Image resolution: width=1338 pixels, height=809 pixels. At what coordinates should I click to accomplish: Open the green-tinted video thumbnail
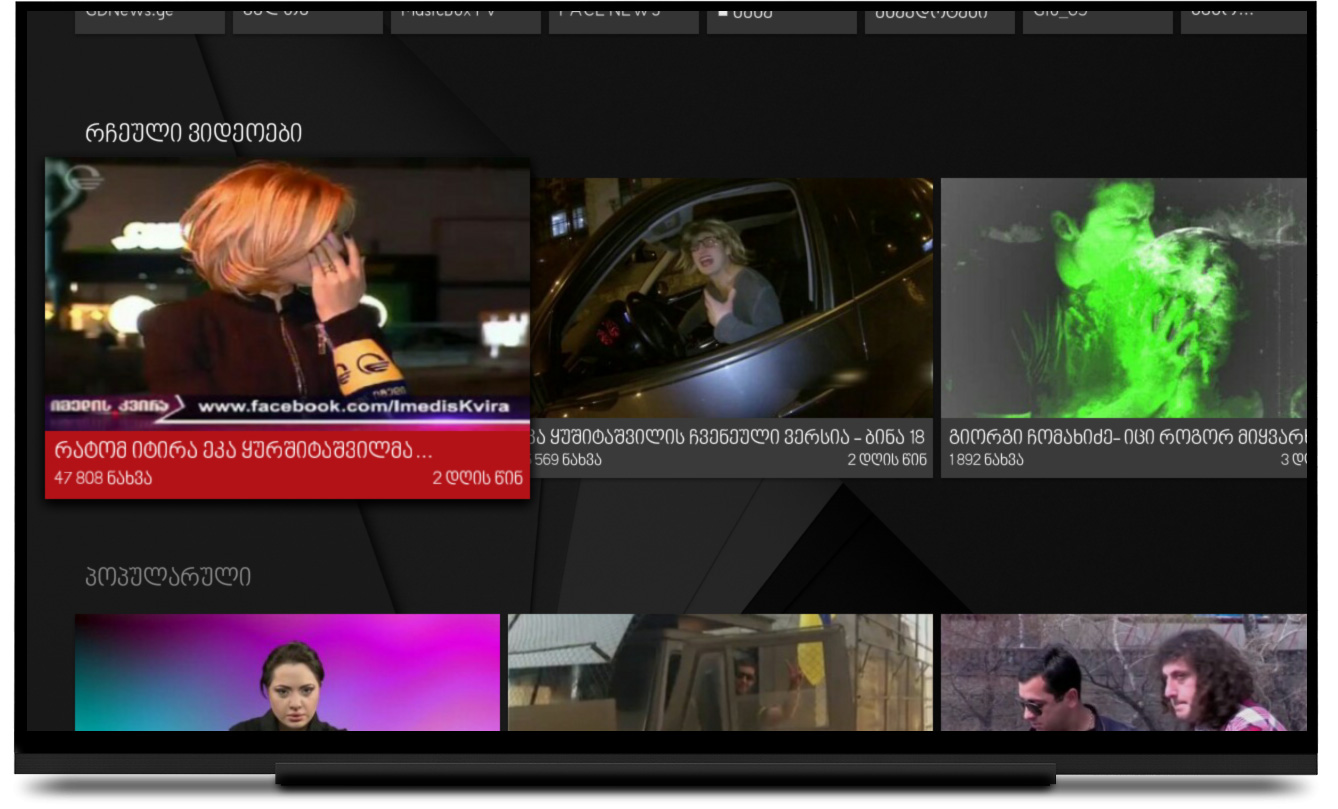click(1123, 297)
